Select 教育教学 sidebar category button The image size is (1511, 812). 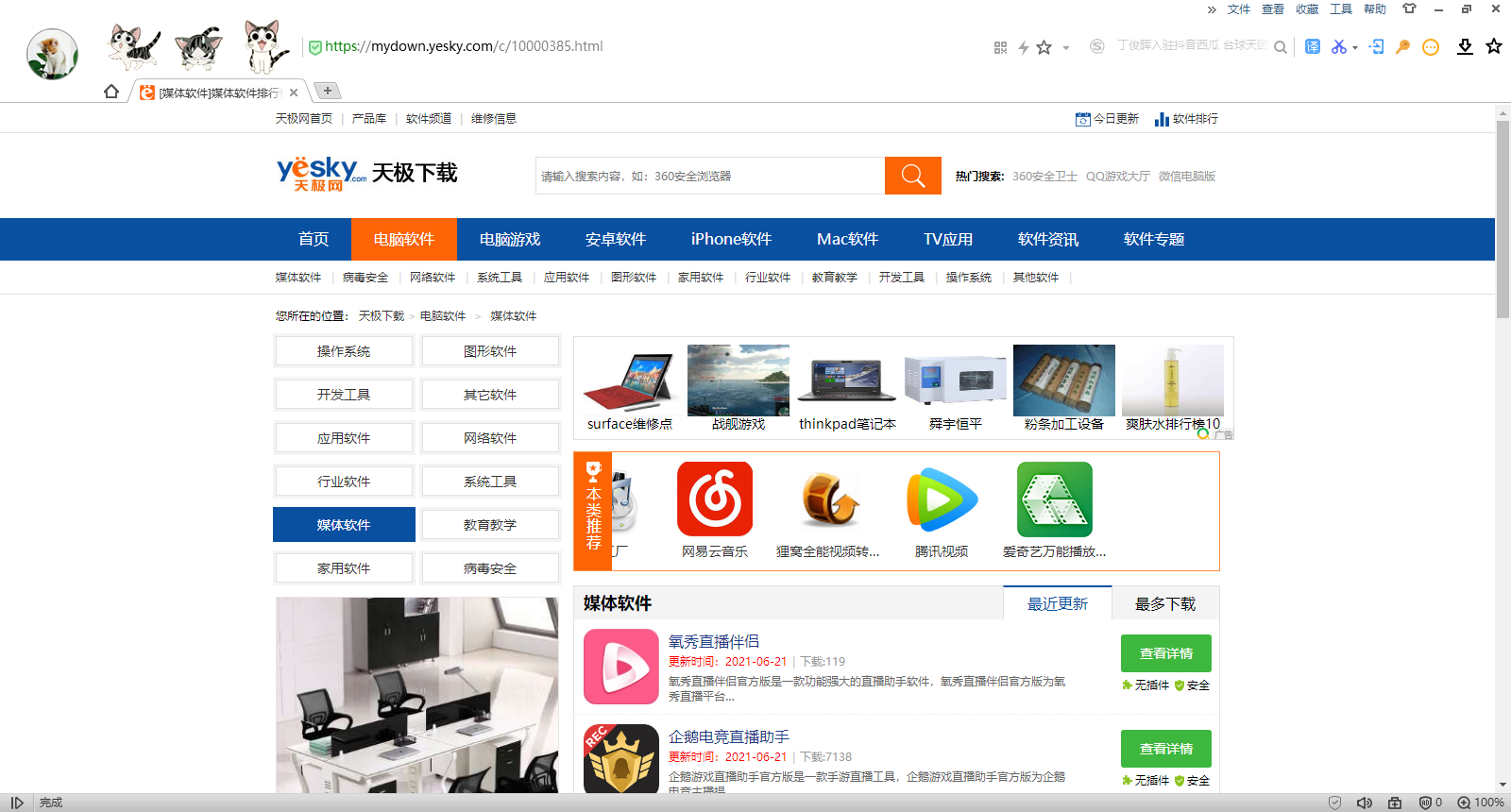click(x=490, y=525)
